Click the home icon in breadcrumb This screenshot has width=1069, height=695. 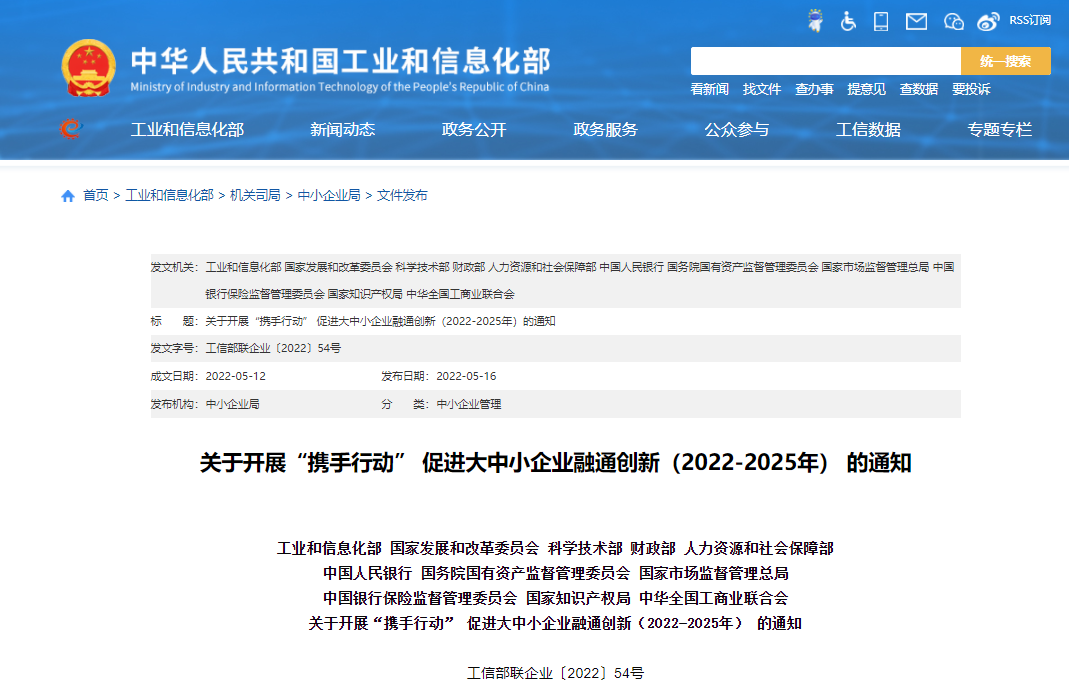coord(67,196)
